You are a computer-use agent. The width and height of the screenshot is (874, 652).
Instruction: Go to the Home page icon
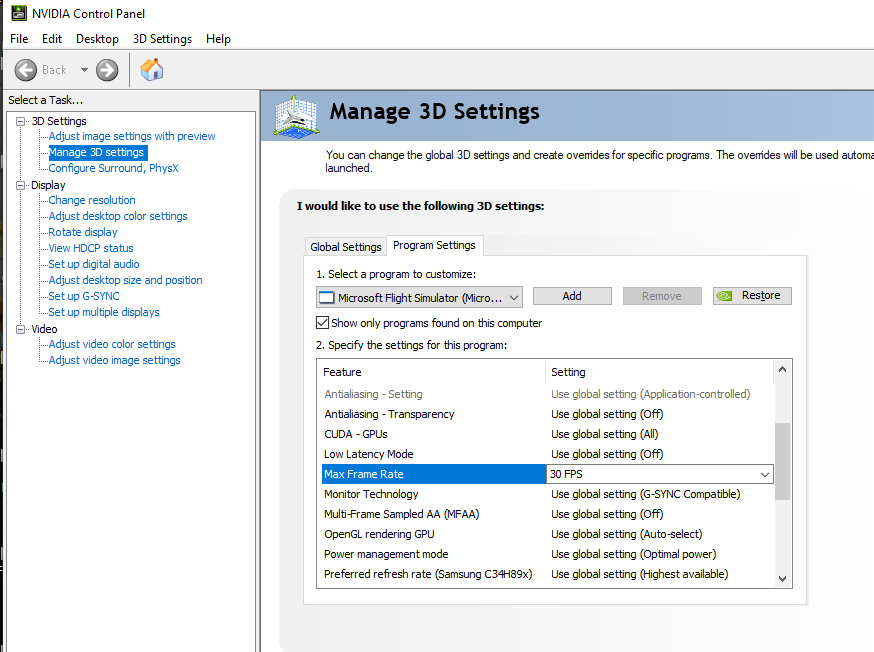[152, 70]
